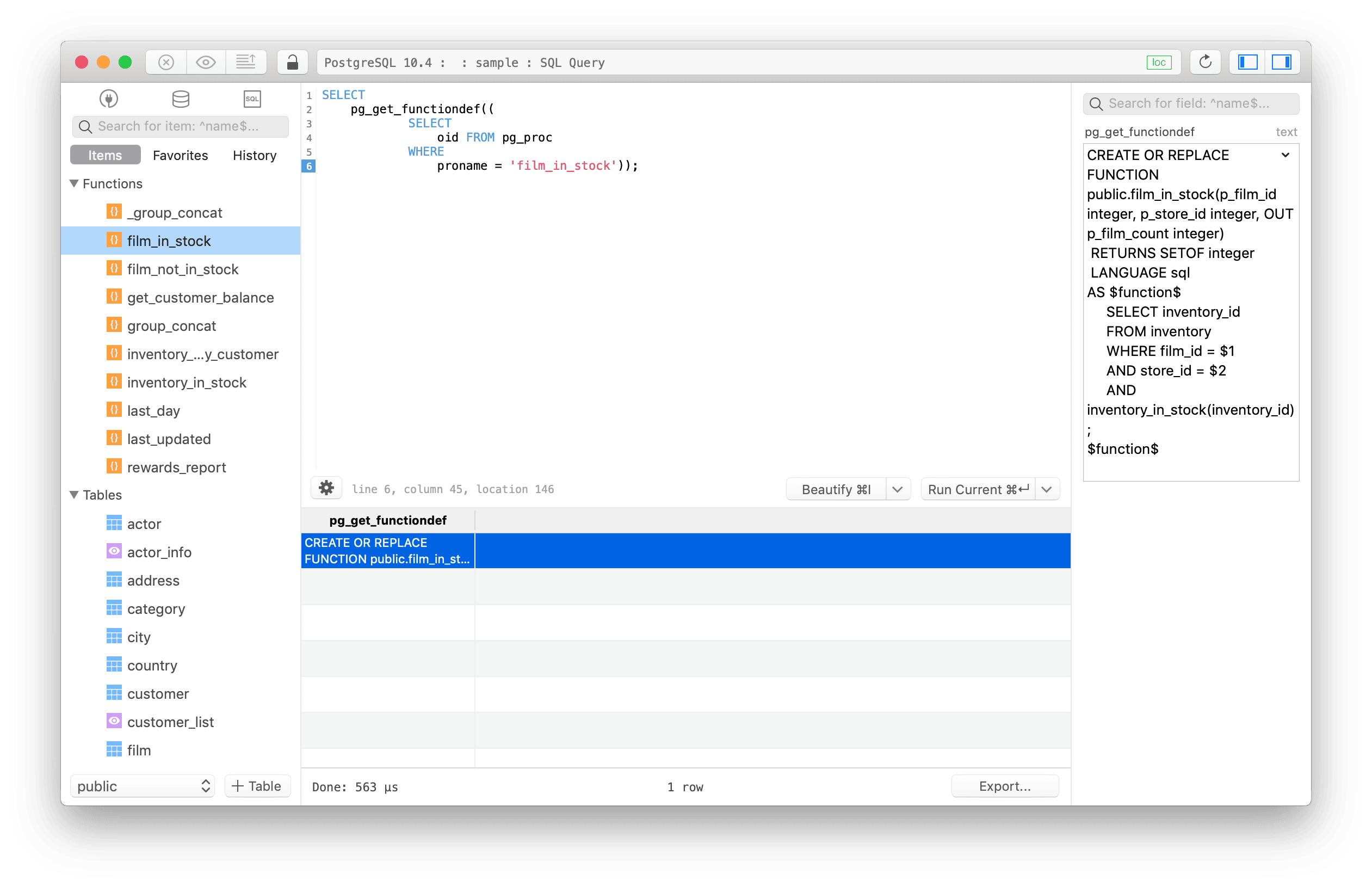
Task: Open the film table
Action: [181, 749]
